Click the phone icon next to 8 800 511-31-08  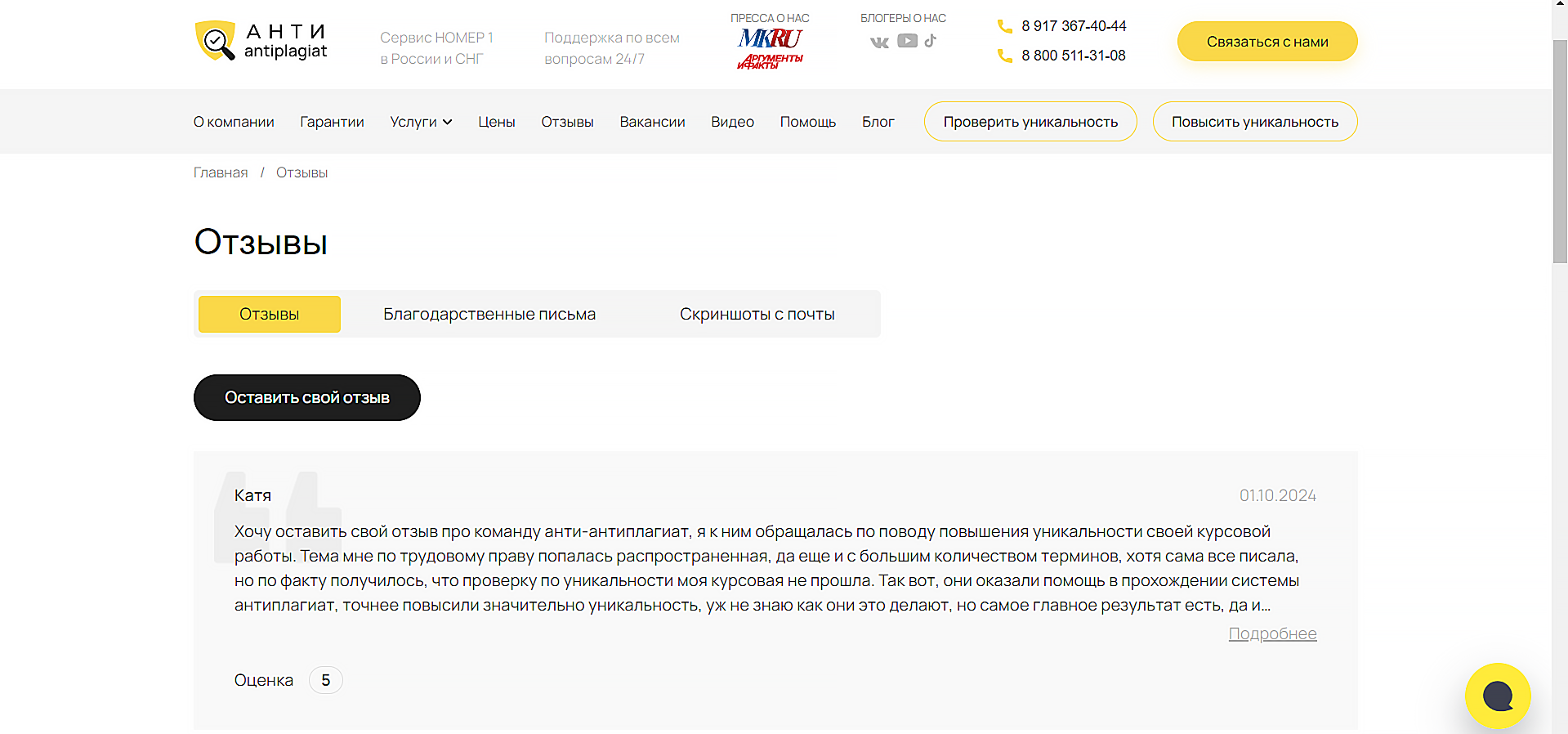pyautogui.click(x=1005, y=56)
